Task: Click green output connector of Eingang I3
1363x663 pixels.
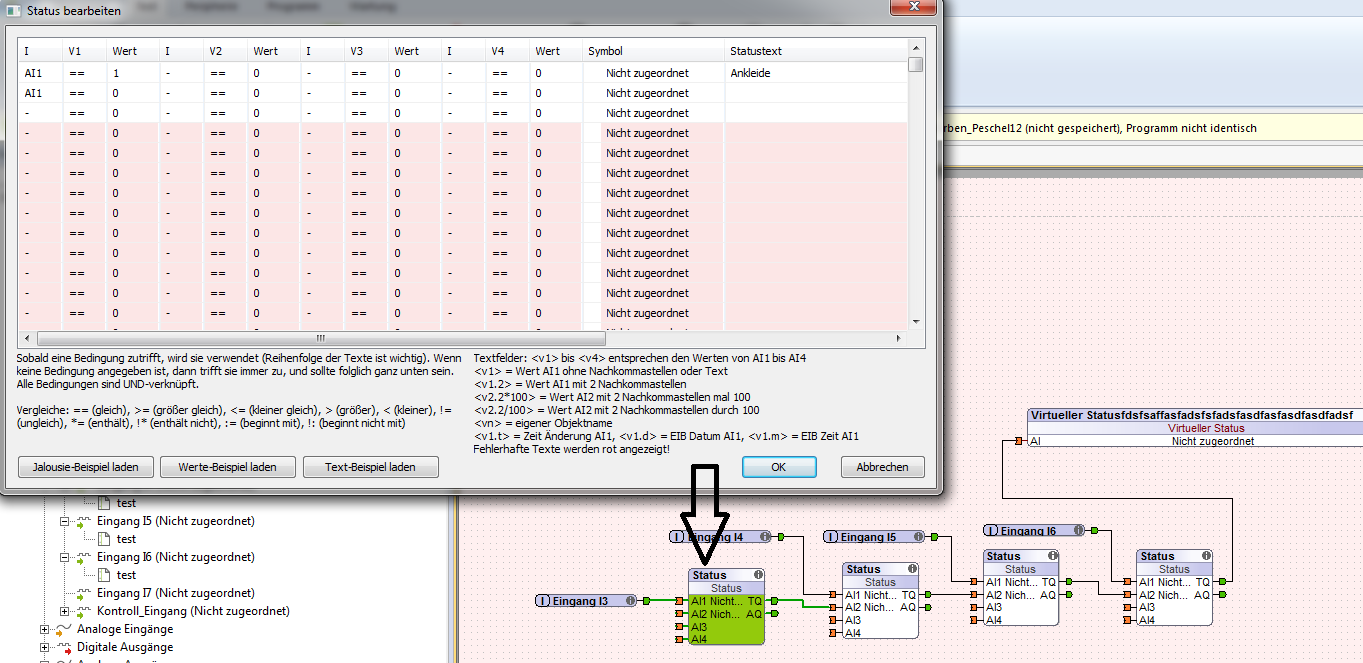Action: coord(647,601)
